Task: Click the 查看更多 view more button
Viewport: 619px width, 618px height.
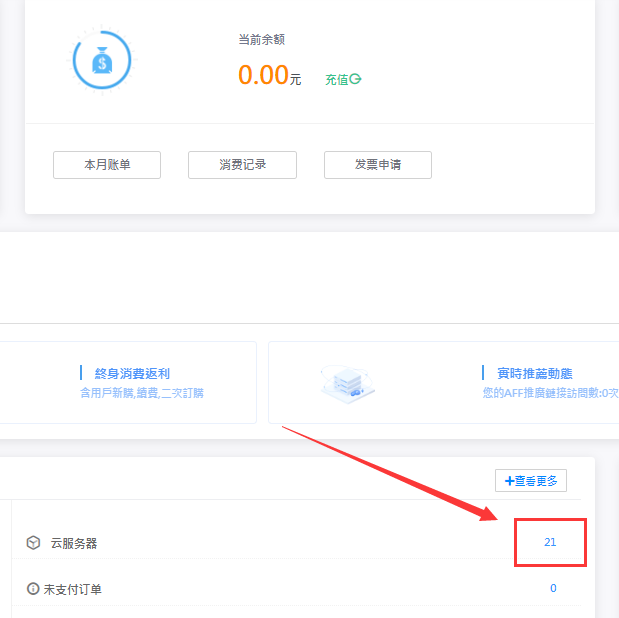Action: coord(531,481)
